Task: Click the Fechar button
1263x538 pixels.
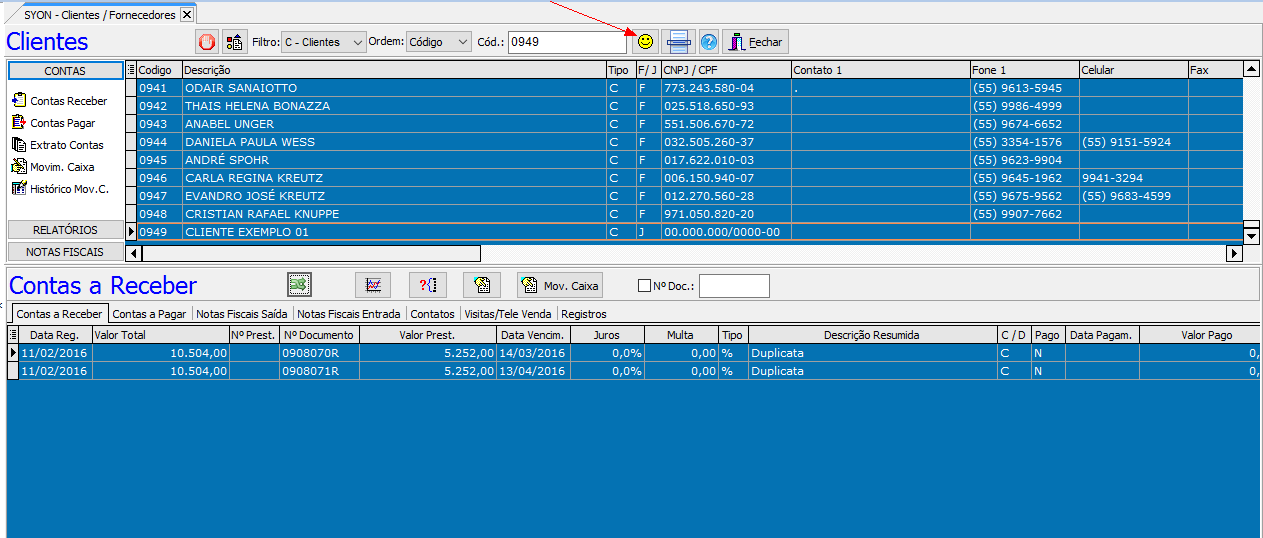Action: (x=755, y=42)
